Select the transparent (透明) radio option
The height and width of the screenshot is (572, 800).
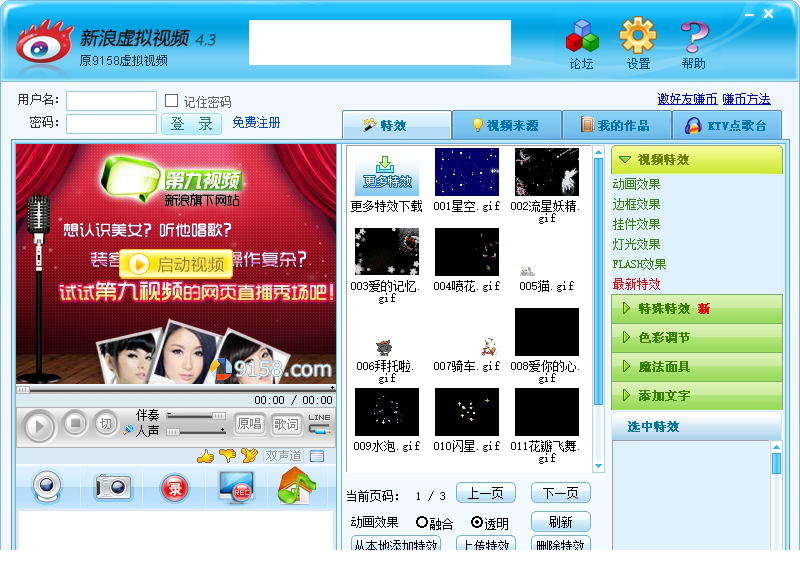(x=477, y=522)
